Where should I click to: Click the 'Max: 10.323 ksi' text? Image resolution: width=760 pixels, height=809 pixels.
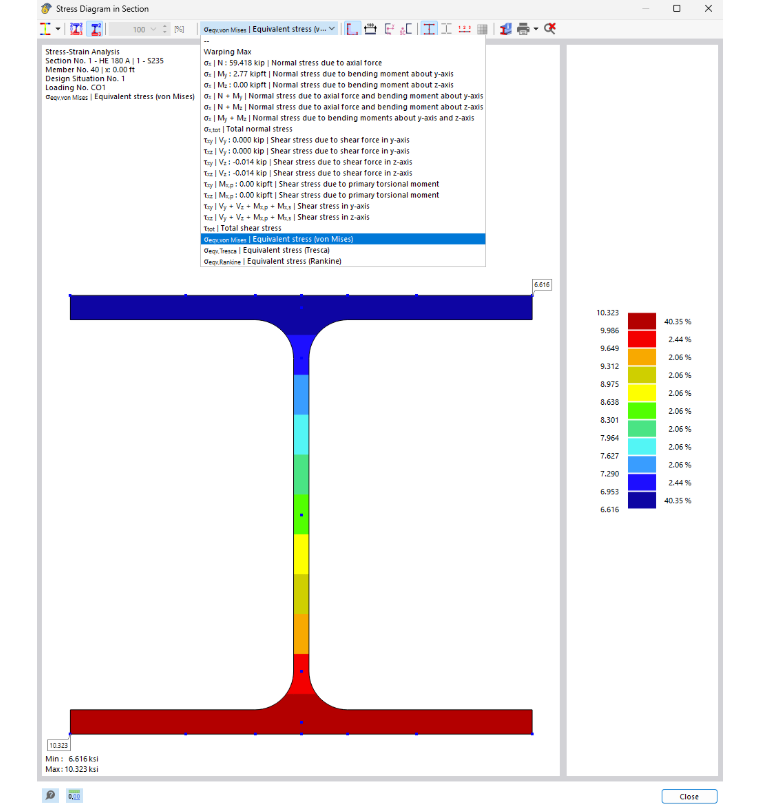tap(72, 769)
